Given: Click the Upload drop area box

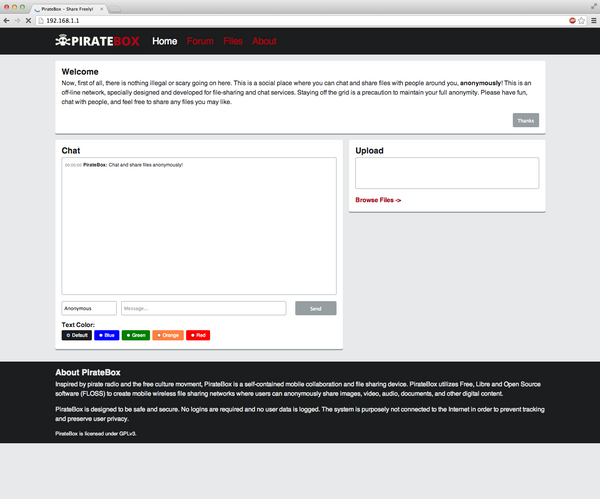Looking at the screenshot, I should point(447,173).
